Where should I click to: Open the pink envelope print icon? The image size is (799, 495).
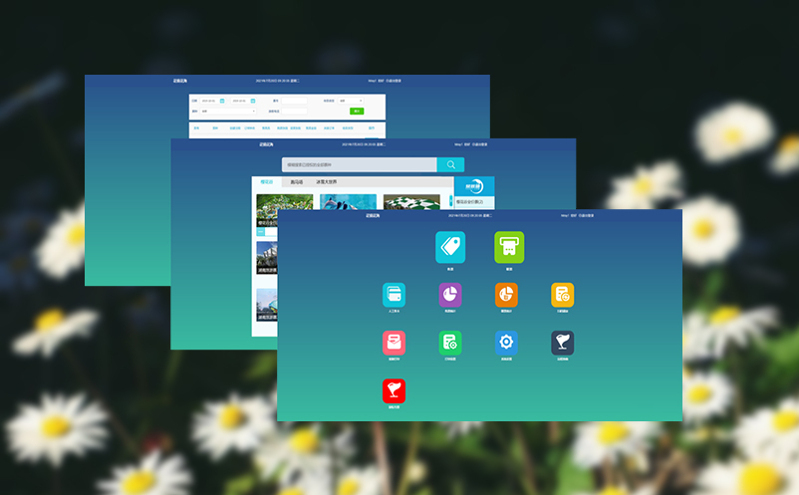click(x=394, y=342)
